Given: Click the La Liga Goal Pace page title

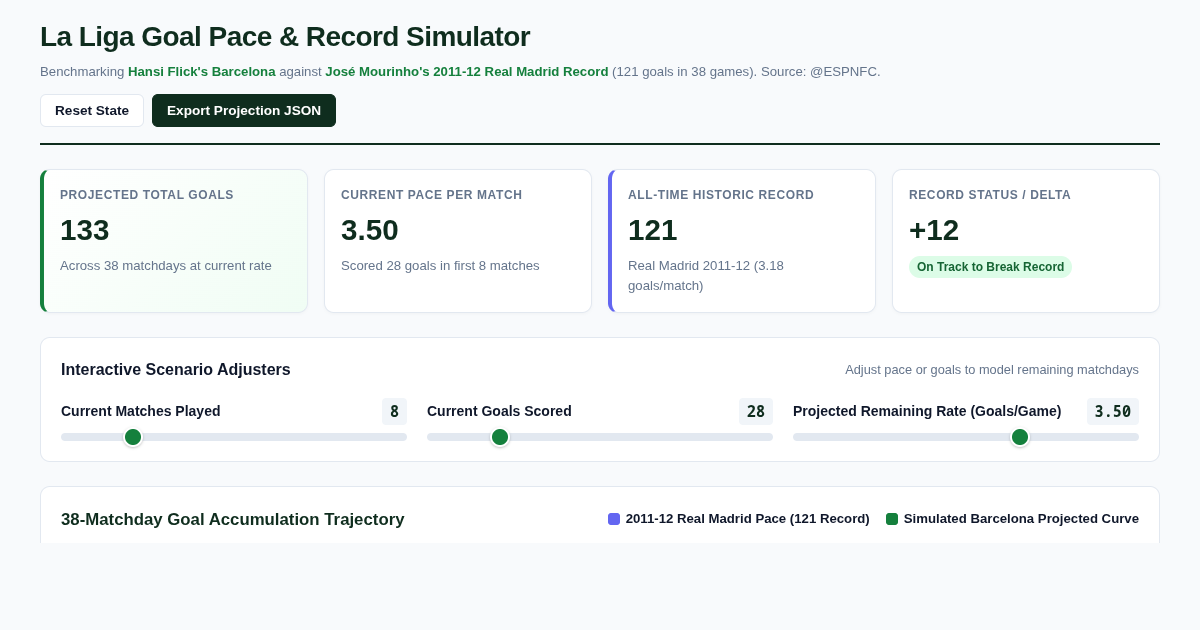Looking at the screenshot, I should [x=285, y=37].
